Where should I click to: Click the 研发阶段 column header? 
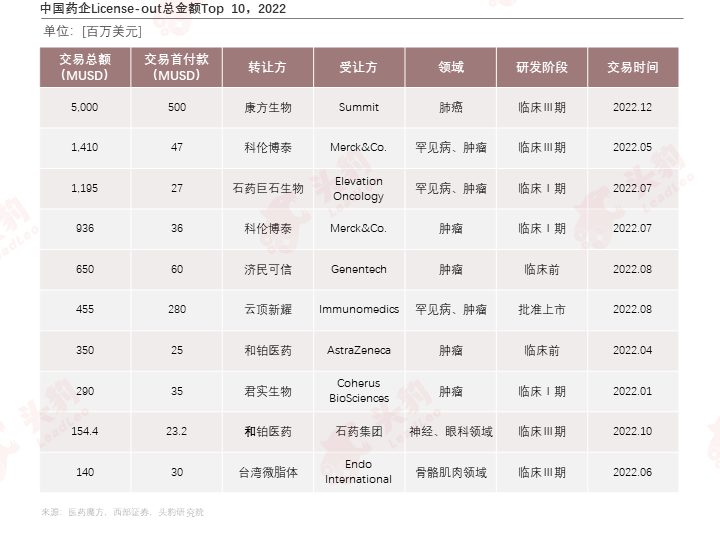pyautogui.click(x=542, y=67)
